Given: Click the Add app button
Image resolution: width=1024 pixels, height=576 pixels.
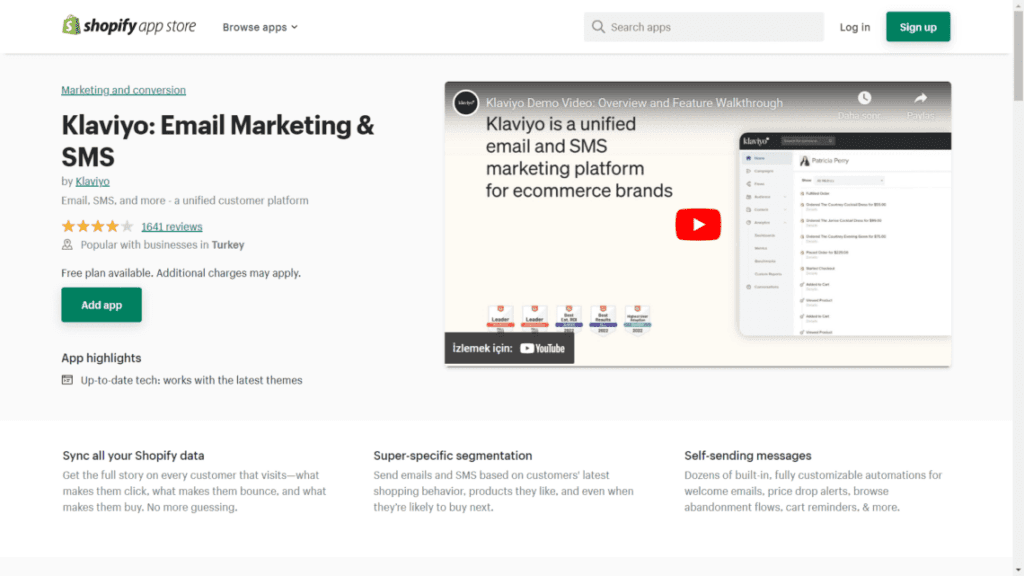Looking at the screenshot, I should tap(101, 304).
